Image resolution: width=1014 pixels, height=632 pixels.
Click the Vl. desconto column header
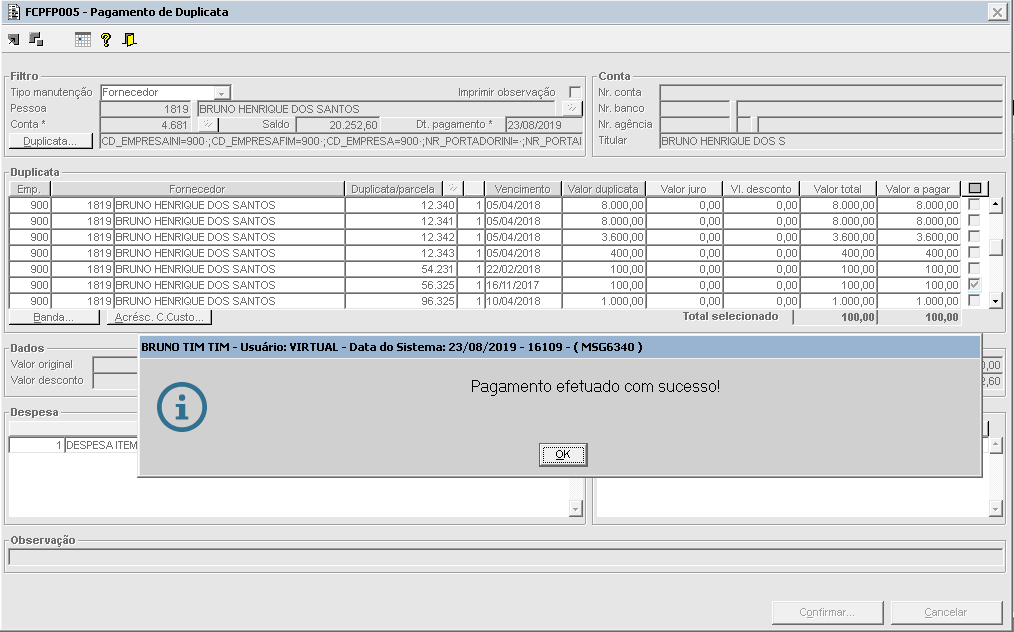(760, 189)
